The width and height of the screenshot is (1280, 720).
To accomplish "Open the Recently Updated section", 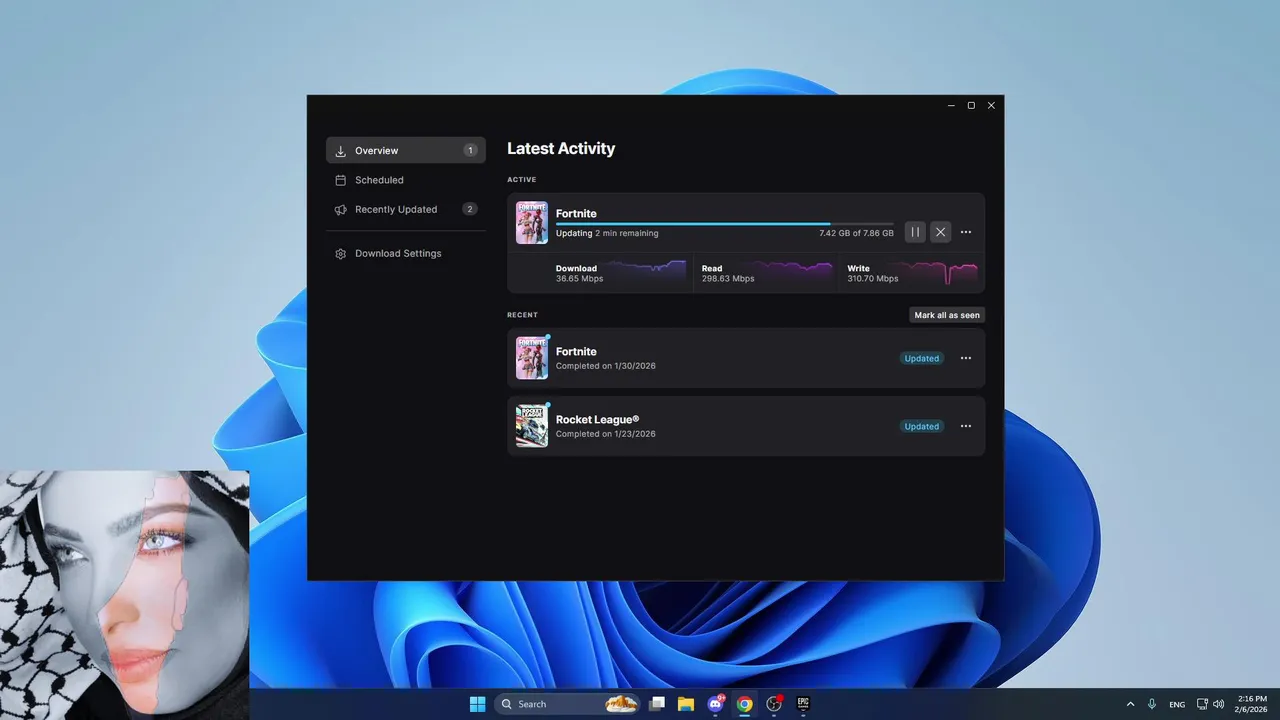I will tap(406, 209).
